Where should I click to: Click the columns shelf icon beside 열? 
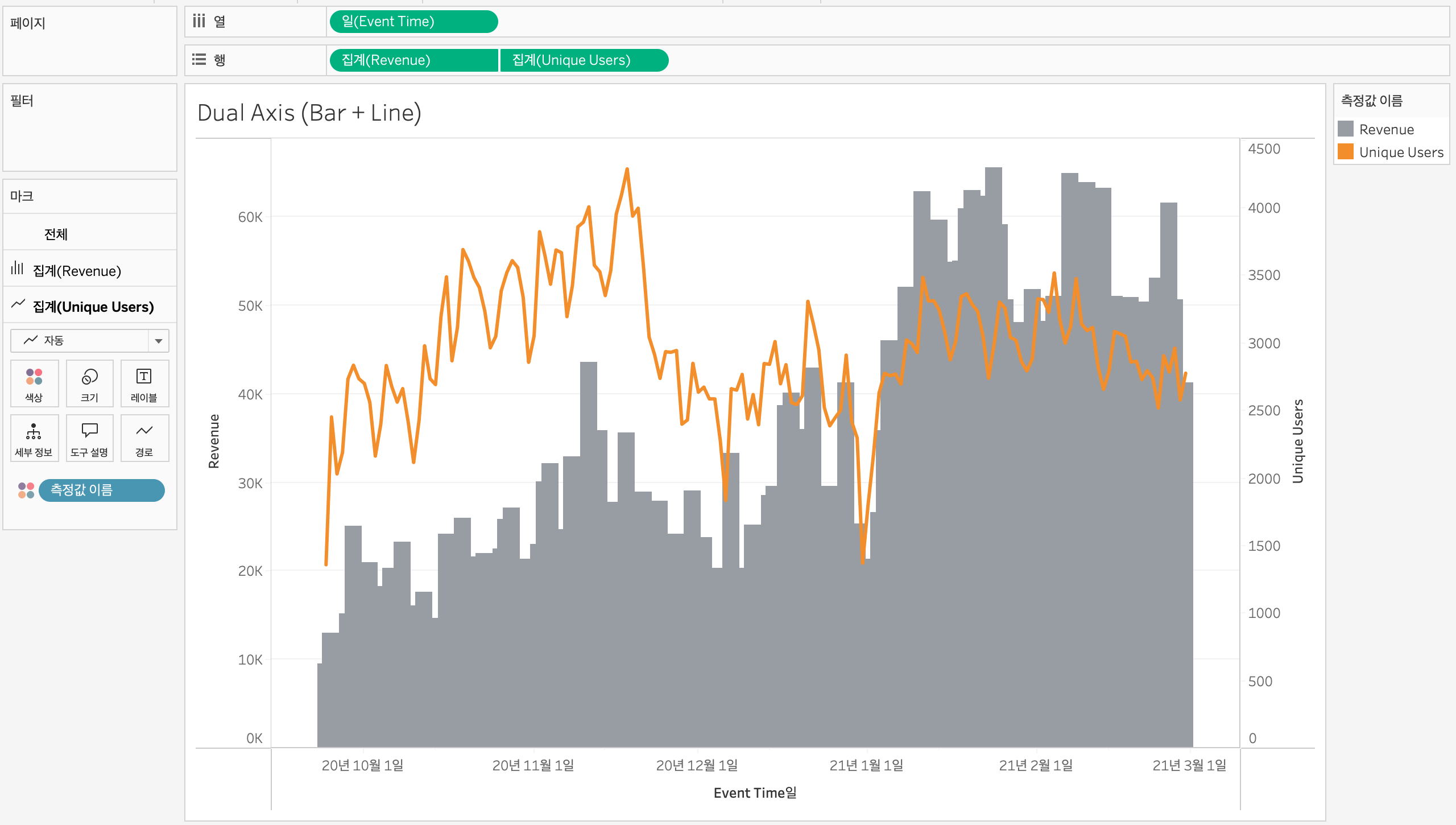point(198,22)
